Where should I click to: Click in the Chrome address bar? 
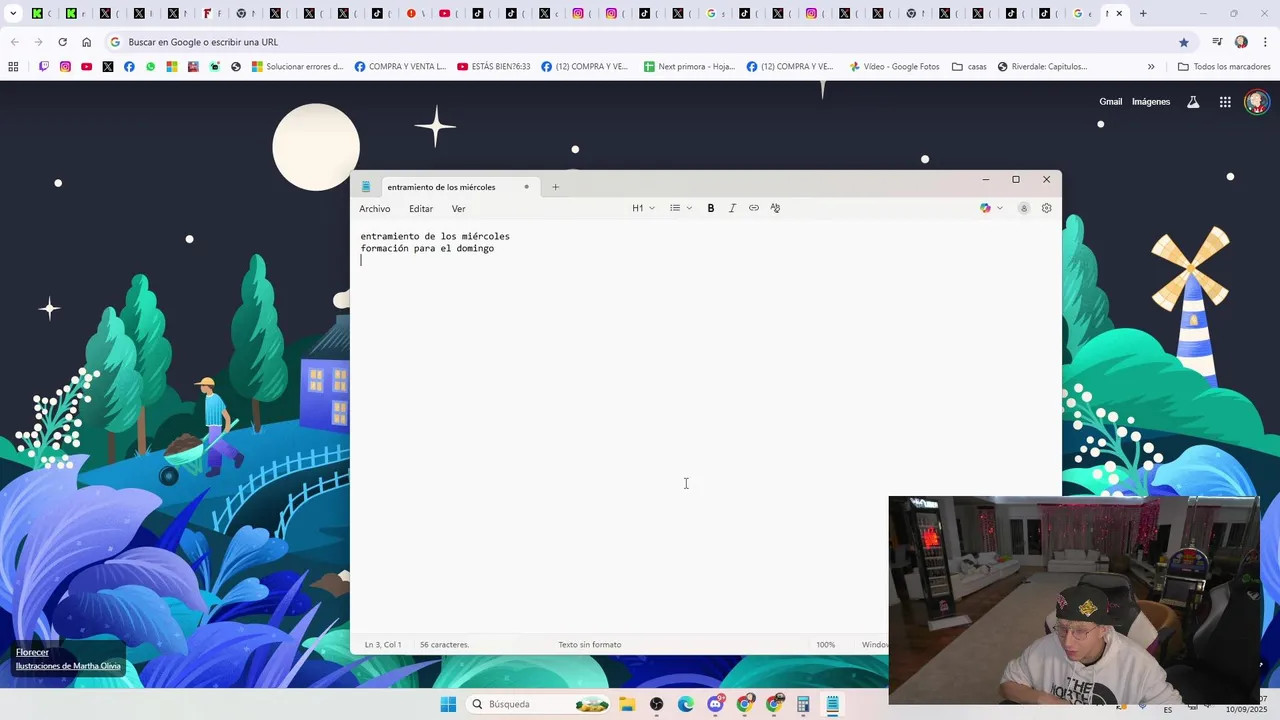(640, 42)
